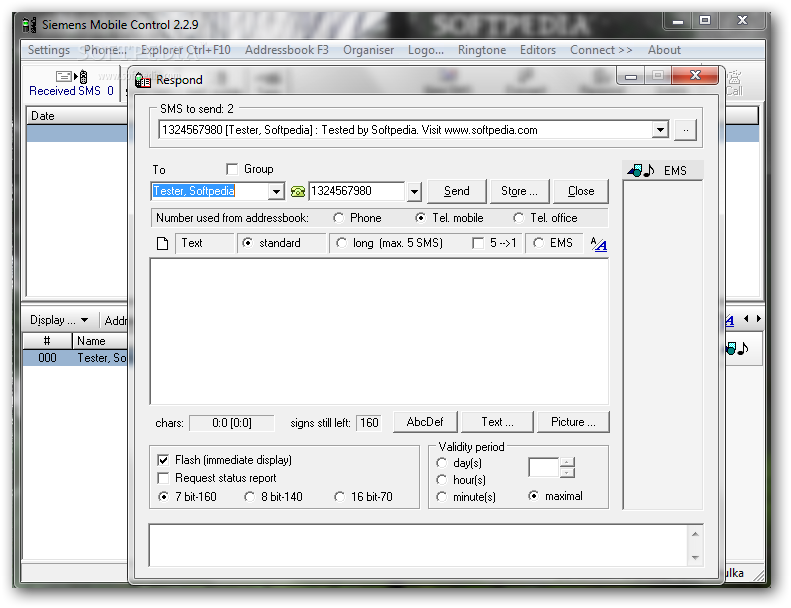Screen dimensions: 791x608
Task: Open the recipient name dropdown
Action: (x=276, y=192)
